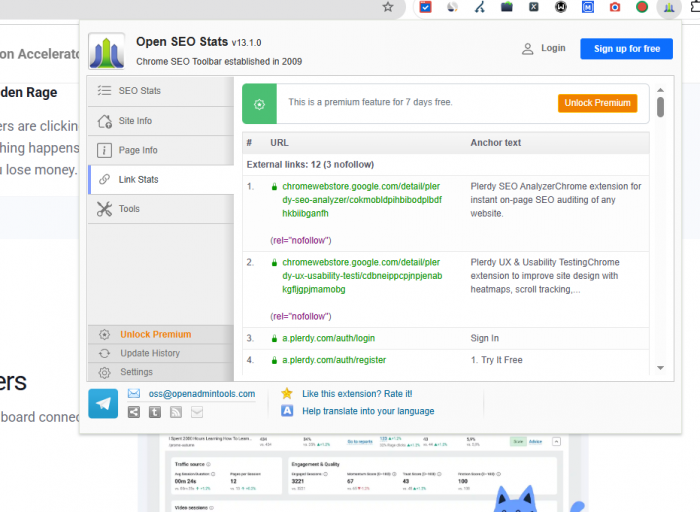Click the bookmark star icon in address bar

388,7
